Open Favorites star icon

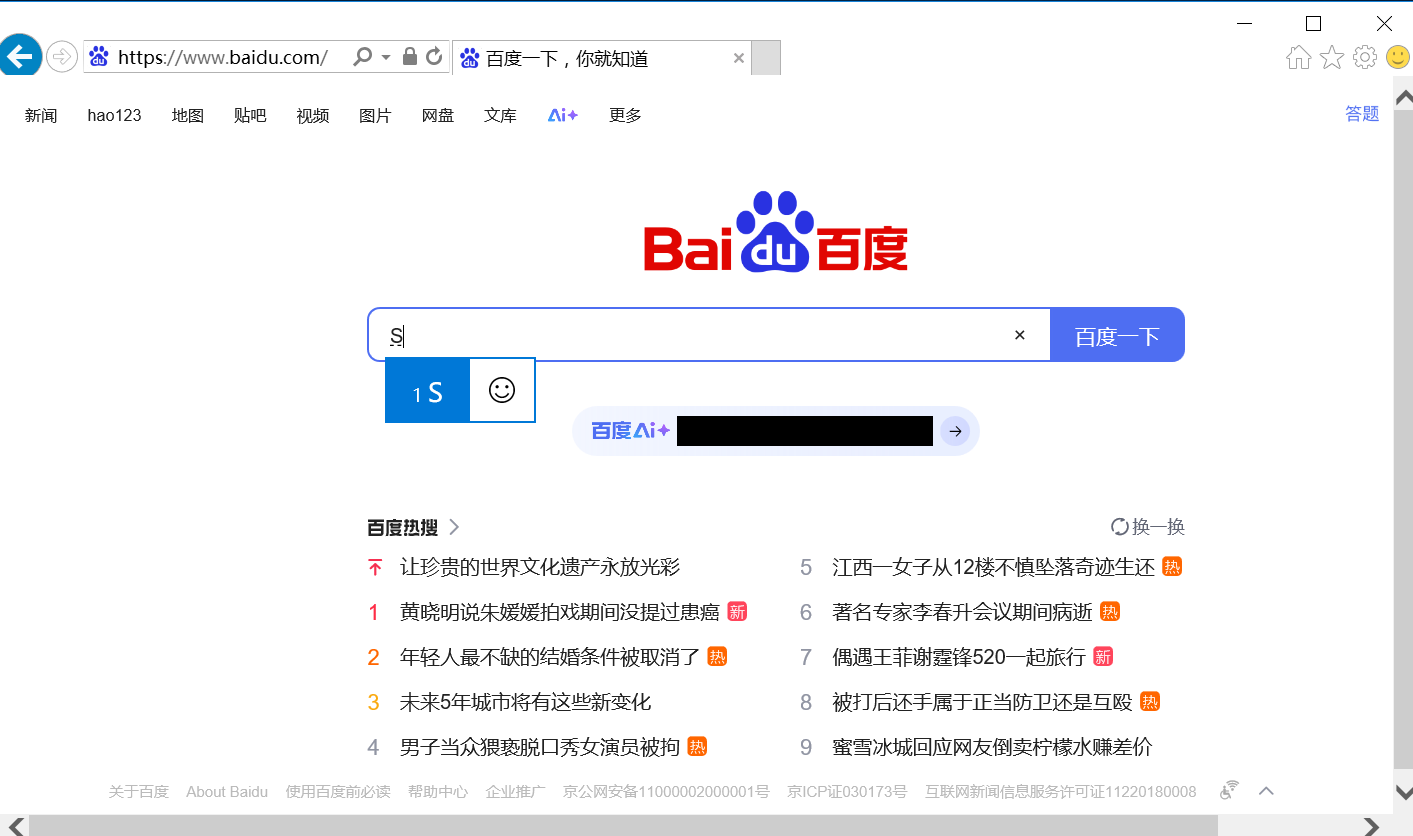[x=1332, y=57]
